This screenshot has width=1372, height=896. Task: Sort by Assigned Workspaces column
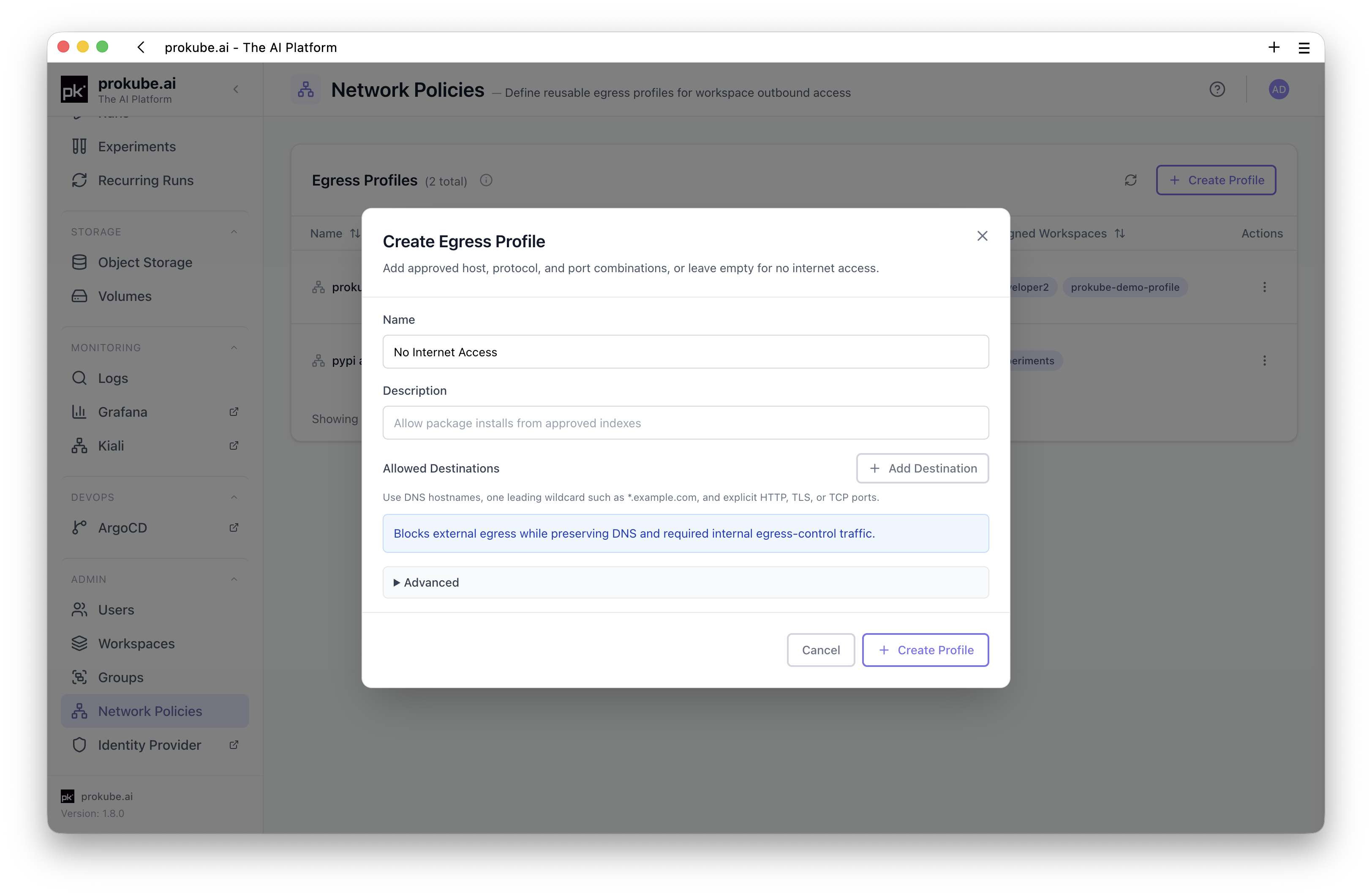coord(1119,233)
